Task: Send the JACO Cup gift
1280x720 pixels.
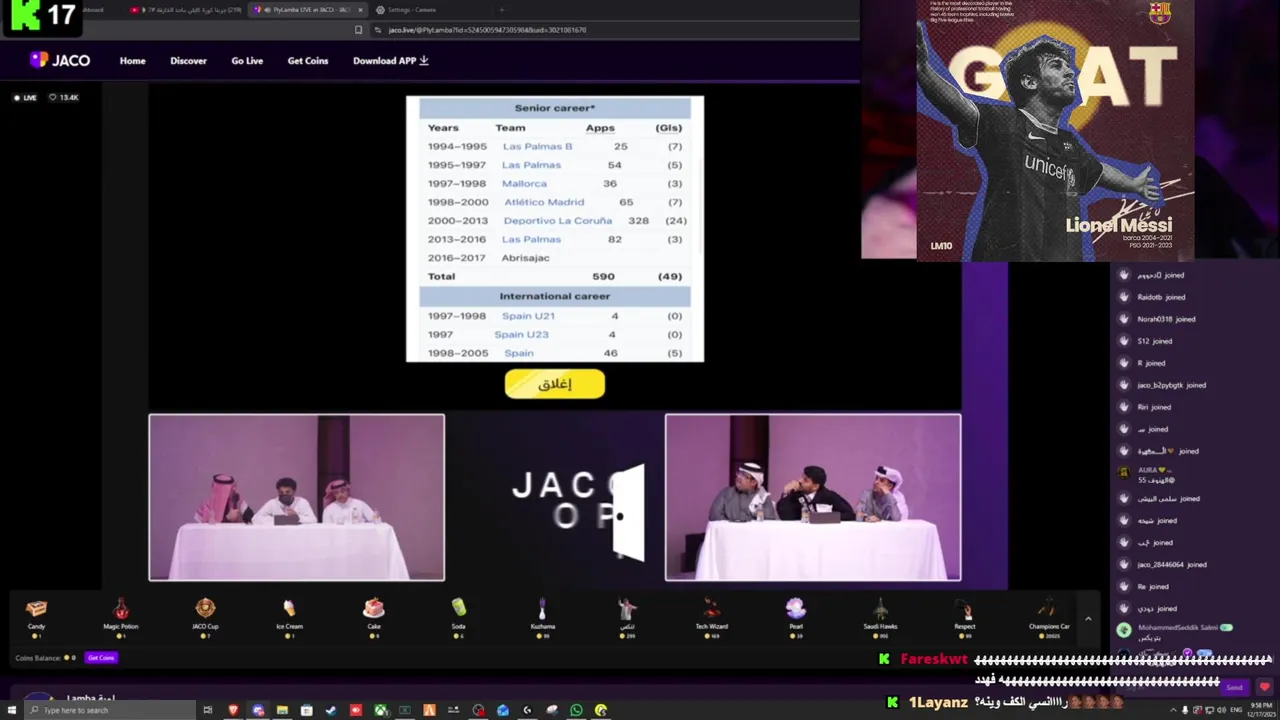Action: [x=205, y=614]
